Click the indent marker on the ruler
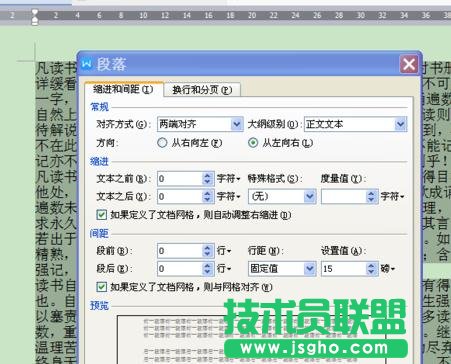451x364 pixels. pos(35,17)
